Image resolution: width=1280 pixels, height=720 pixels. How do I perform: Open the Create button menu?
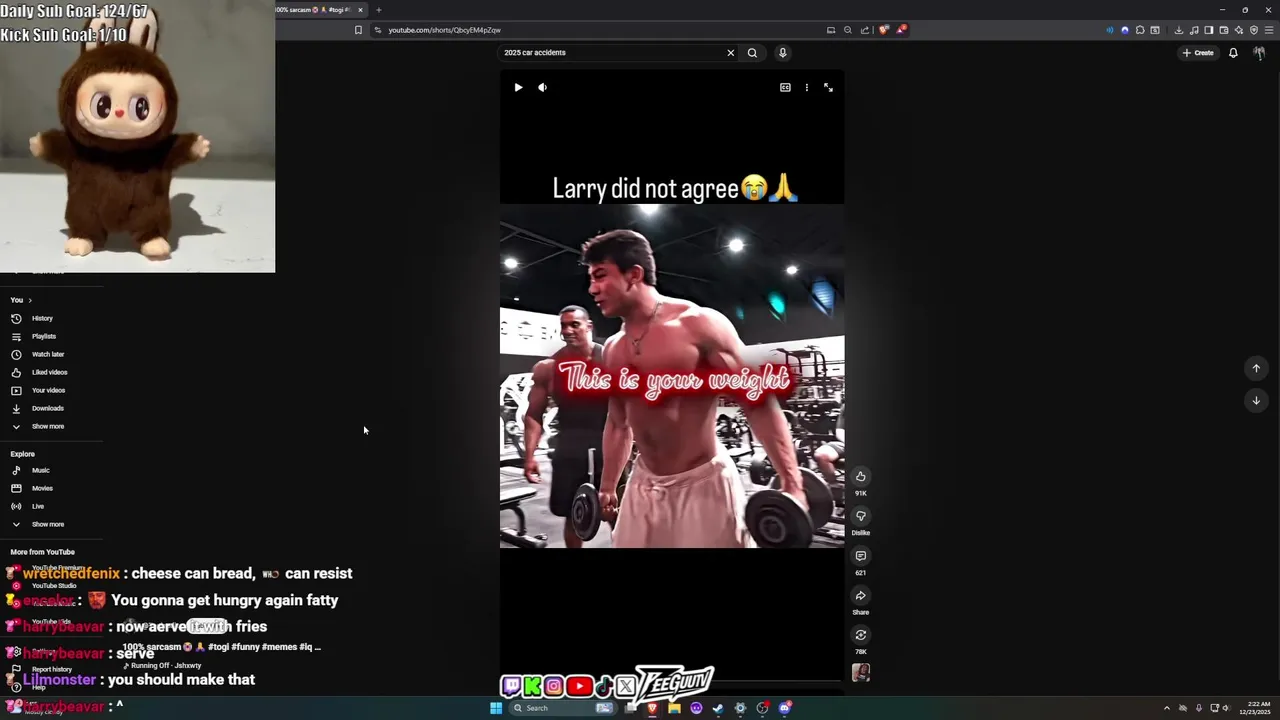click(x=1198, y=53)
